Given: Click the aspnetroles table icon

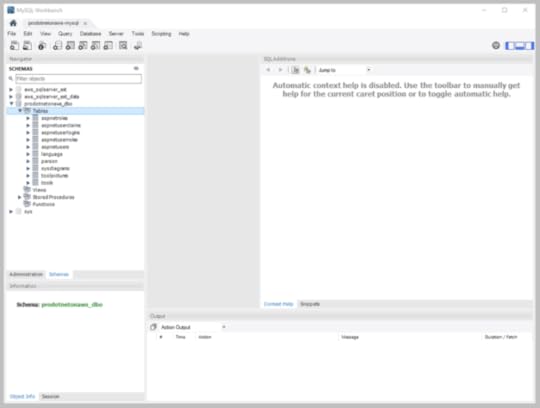Looking at the screenshot, I should (35, 118).
